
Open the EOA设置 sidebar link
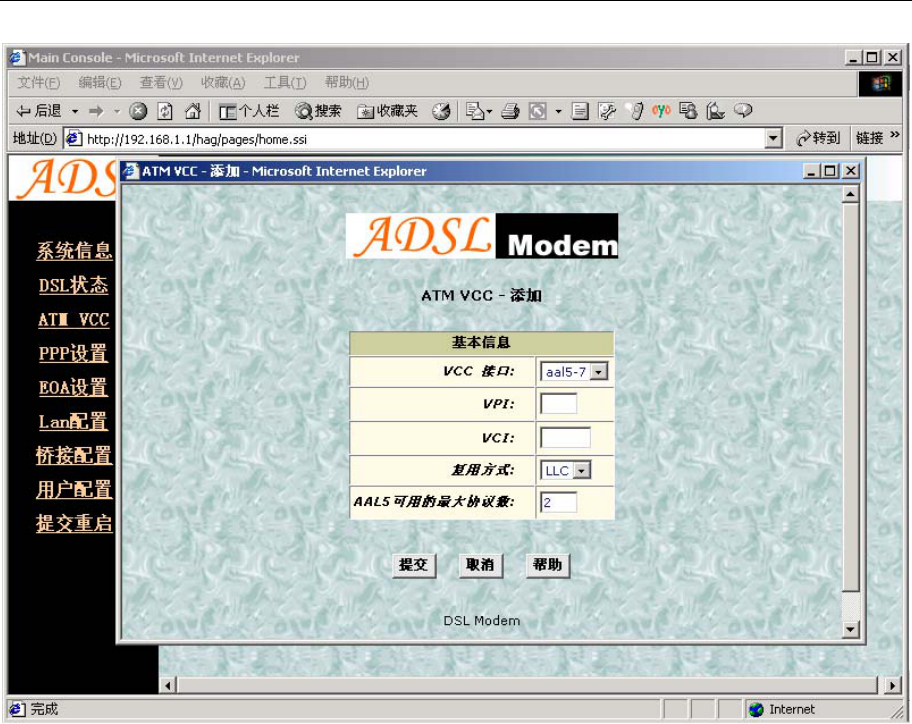click(73, 387)
